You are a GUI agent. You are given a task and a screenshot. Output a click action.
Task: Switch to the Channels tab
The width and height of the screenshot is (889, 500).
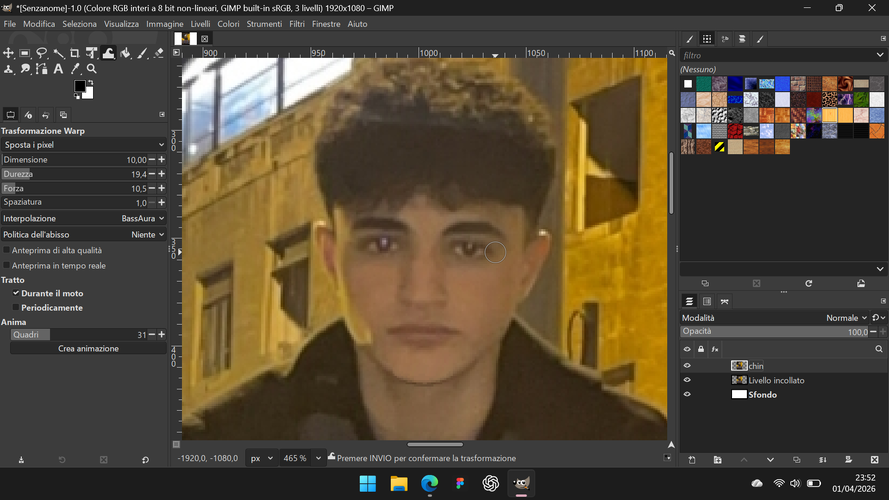point(707,302)
